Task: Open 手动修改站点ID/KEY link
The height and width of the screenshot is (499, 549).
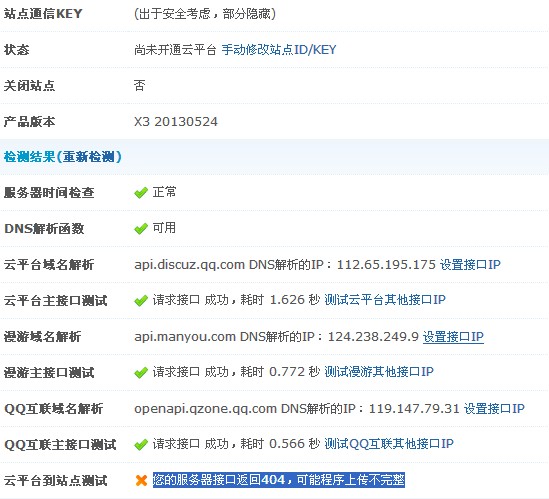Action: coord(279,50)
